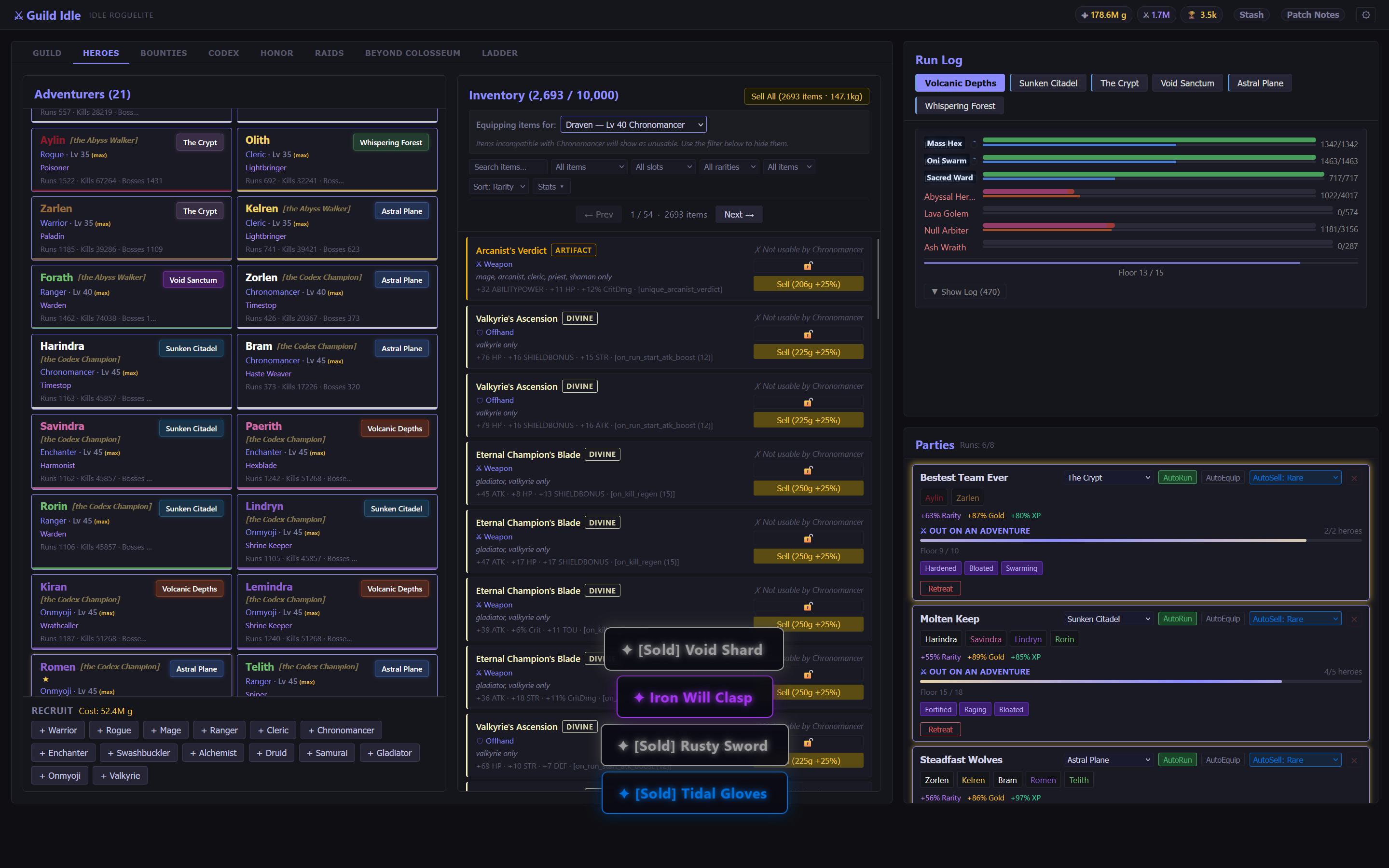Lock Eternal Champion's Blade with +47 ATK

pos(808,538)
